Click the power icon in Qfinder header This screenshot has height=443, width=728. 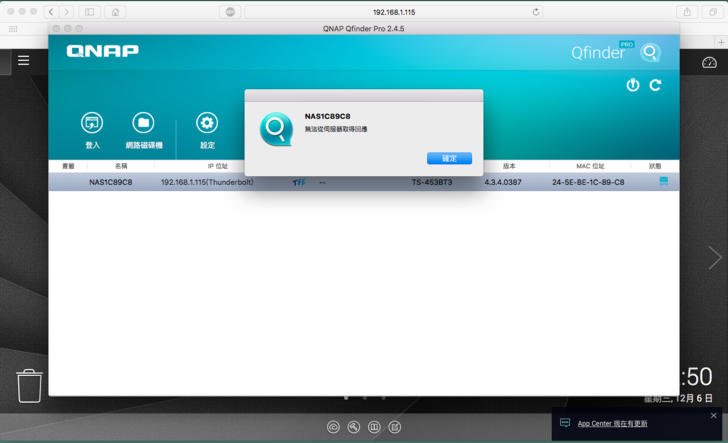pos(633,85)
